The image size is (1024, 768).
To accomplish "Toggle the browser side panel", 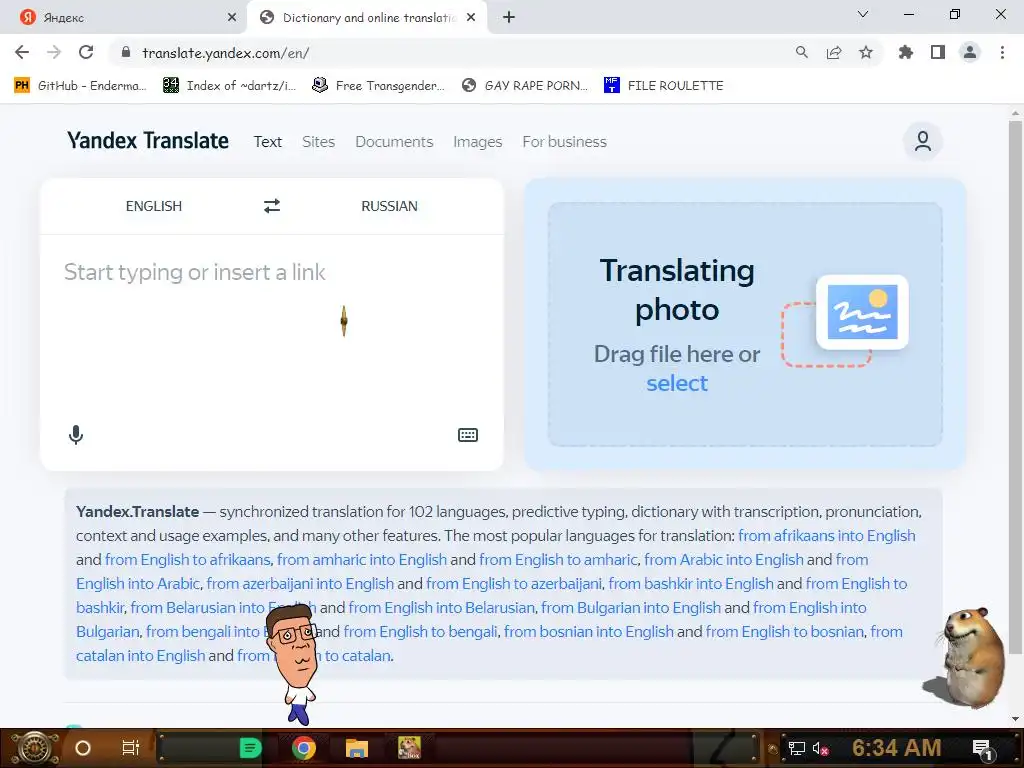I will [938, 52].
